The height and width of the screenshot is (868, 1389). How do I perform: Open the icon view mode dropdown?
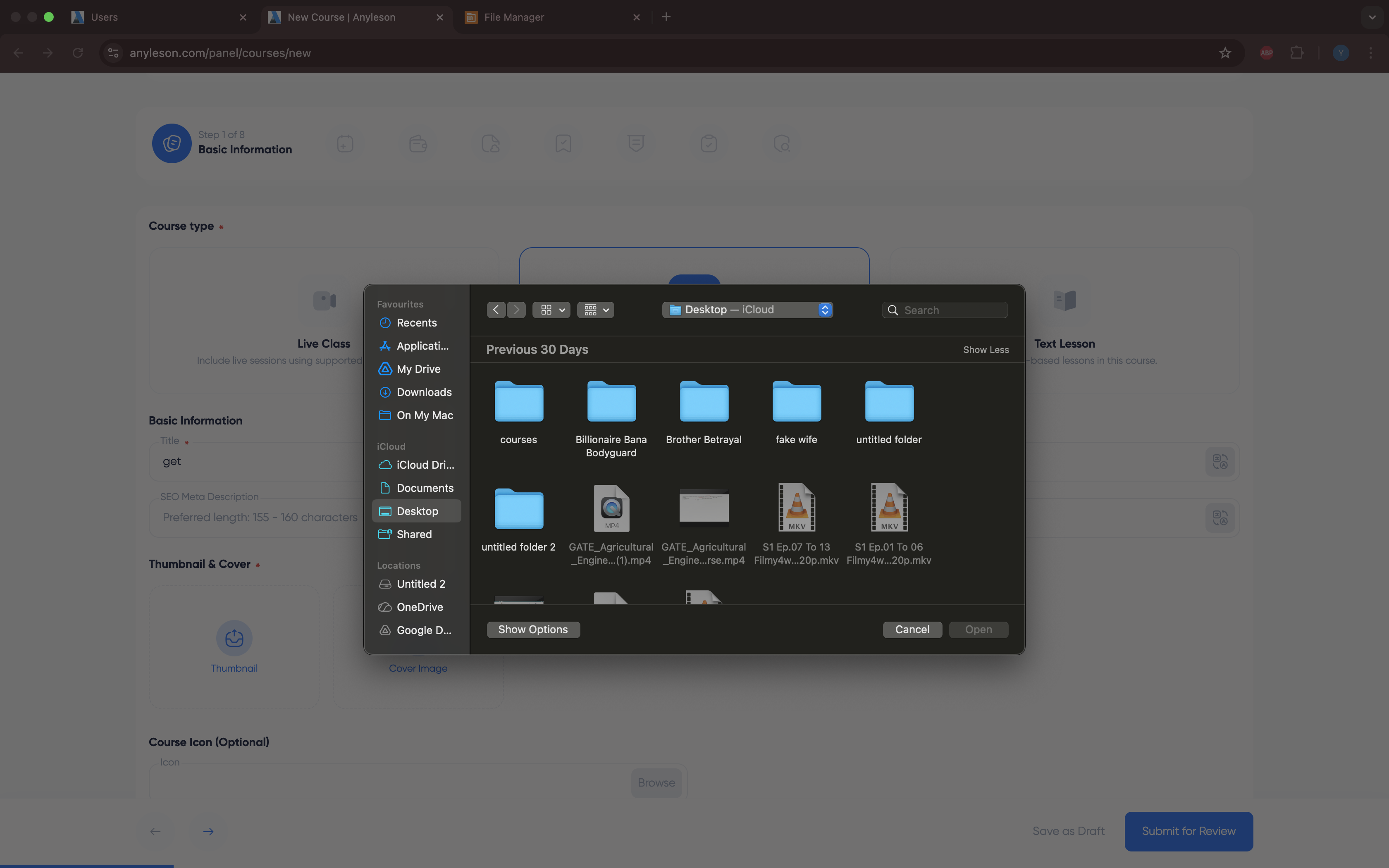point(551,310)
